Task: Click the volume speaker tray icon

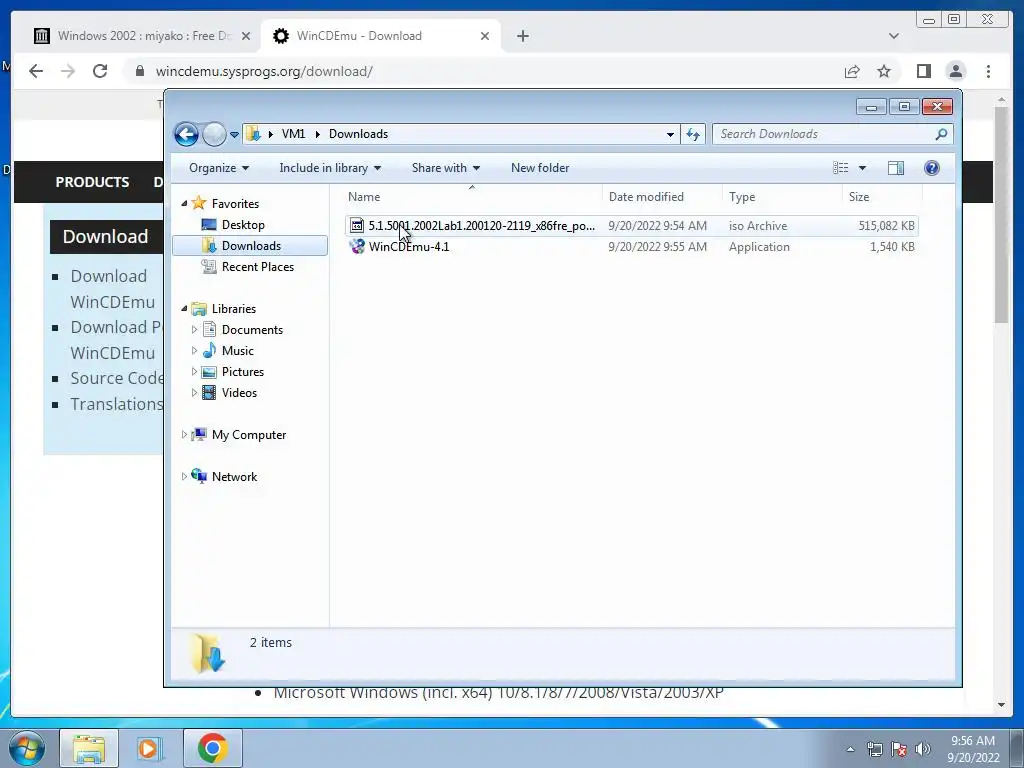Action: 923,748
